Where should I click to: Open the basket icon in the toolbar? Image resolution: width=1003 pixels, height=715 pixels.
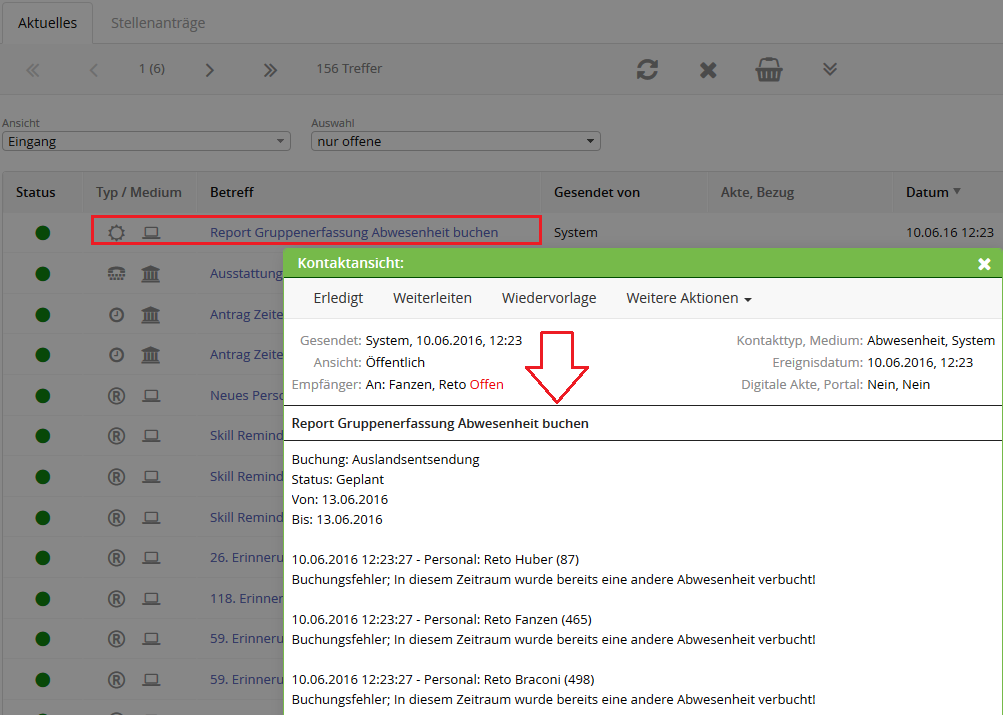(x=768, y=69)
